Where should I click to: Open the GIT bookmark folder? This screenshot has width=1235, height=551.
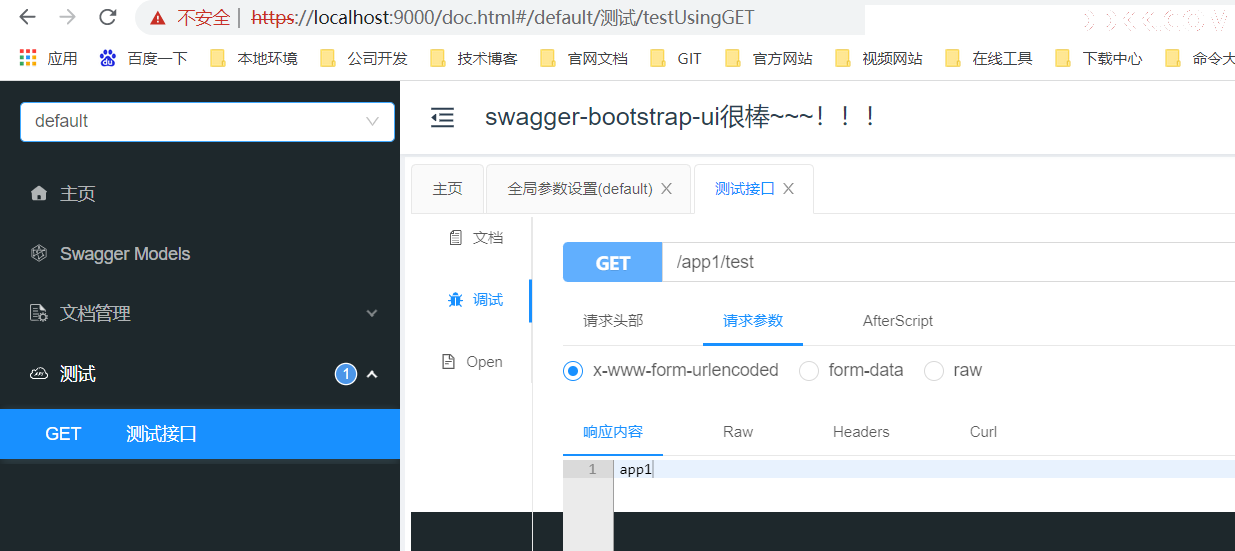676,58
